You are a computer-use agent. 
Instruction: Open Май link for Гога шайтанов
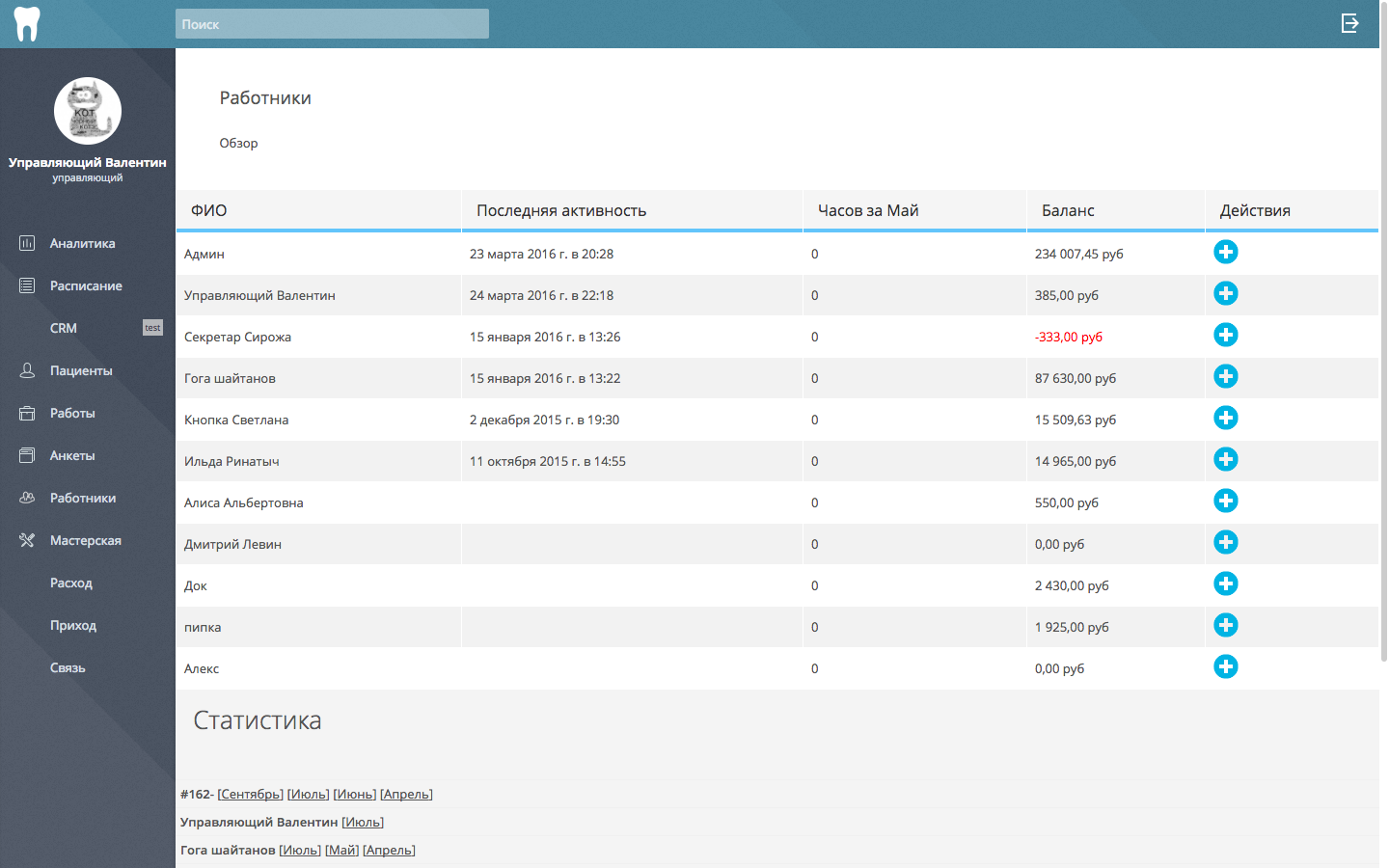(341, 850)
